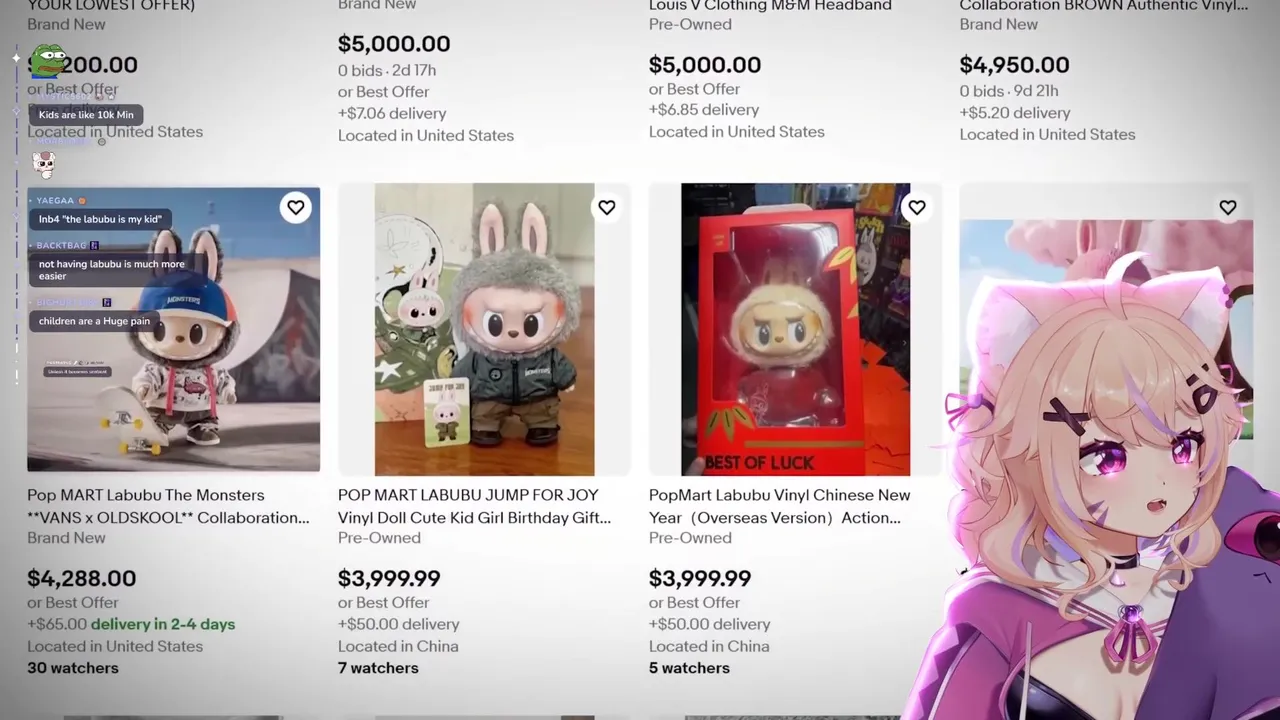This screenshot has width=1280, height=720.
Task: Add VANS x OLDSKOOL Labubu to watchlist
Action: tap(295, 207)
